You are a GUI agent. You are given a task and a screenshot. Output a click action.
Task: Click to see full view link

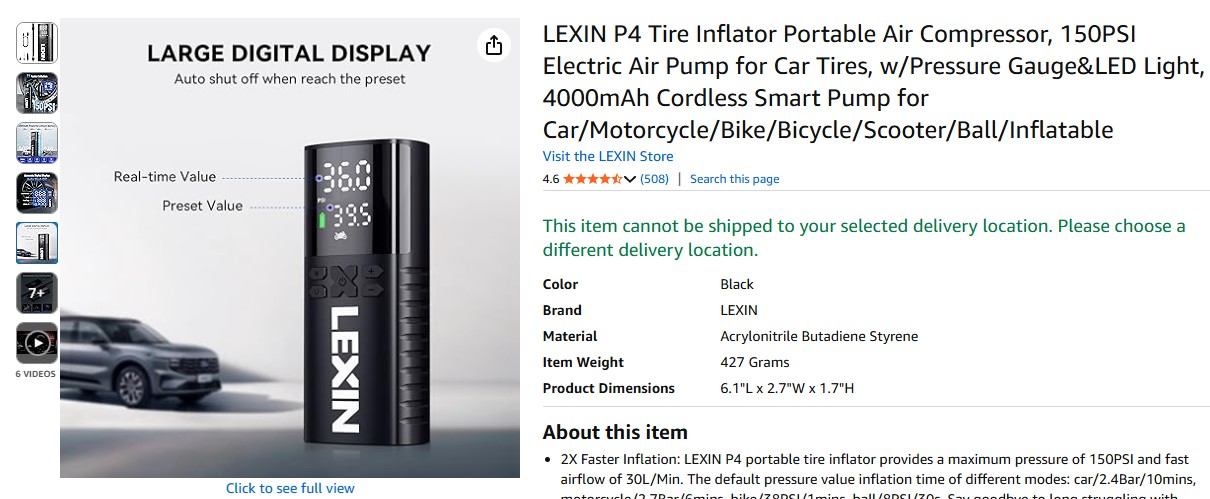pos(290,488)
